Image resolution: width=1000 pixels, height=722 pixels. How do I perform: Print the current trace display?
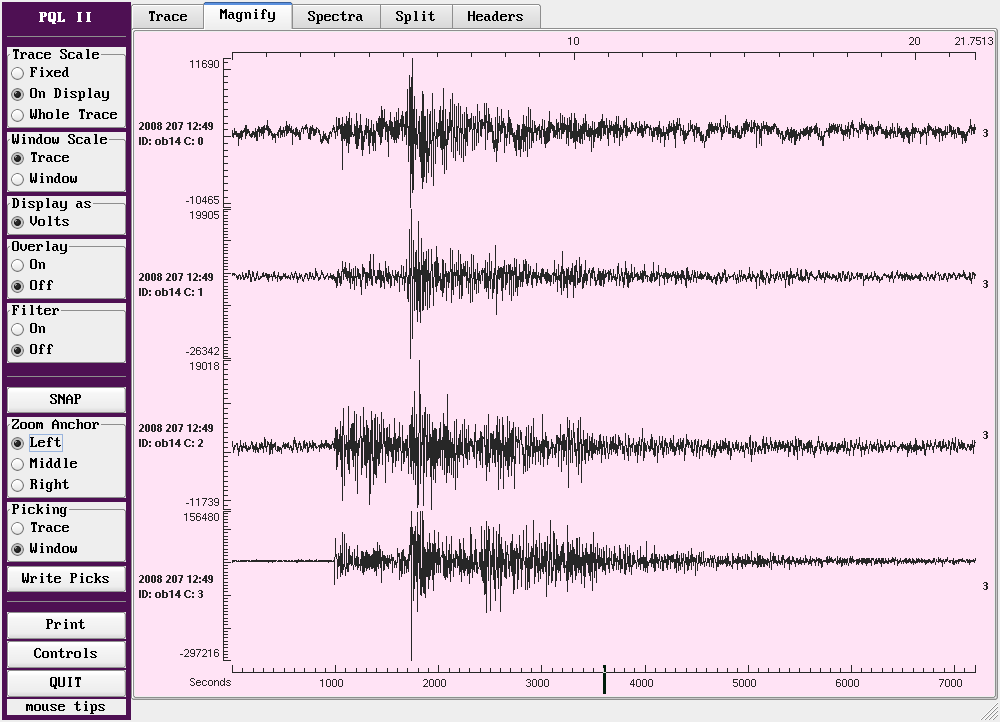click(66, 625)
